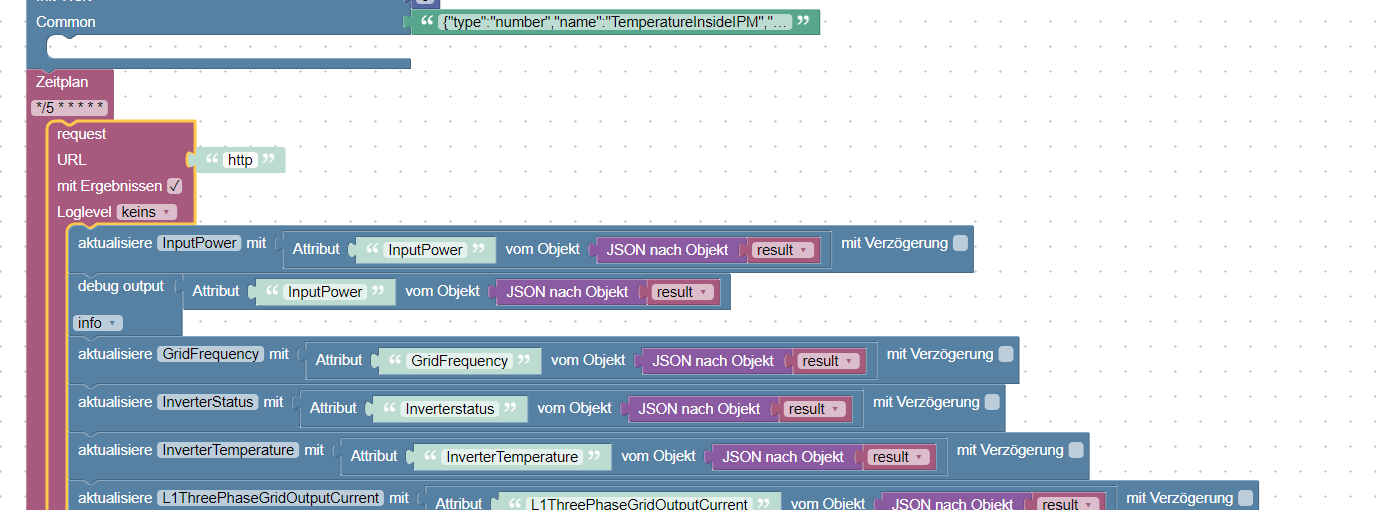This screenshot has width=1376, height=510.
Task: Toggle 'mit Verzögerung' in aktualisiere InputPower row
Action: [960, 243]
